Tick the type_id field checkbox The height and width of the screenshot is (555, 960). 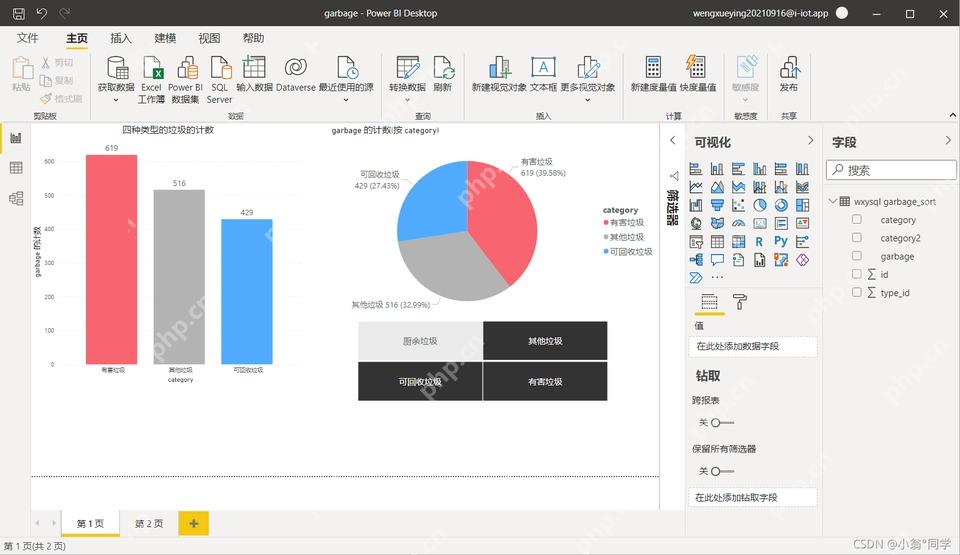pyautogui.click(x=857, y=292)
